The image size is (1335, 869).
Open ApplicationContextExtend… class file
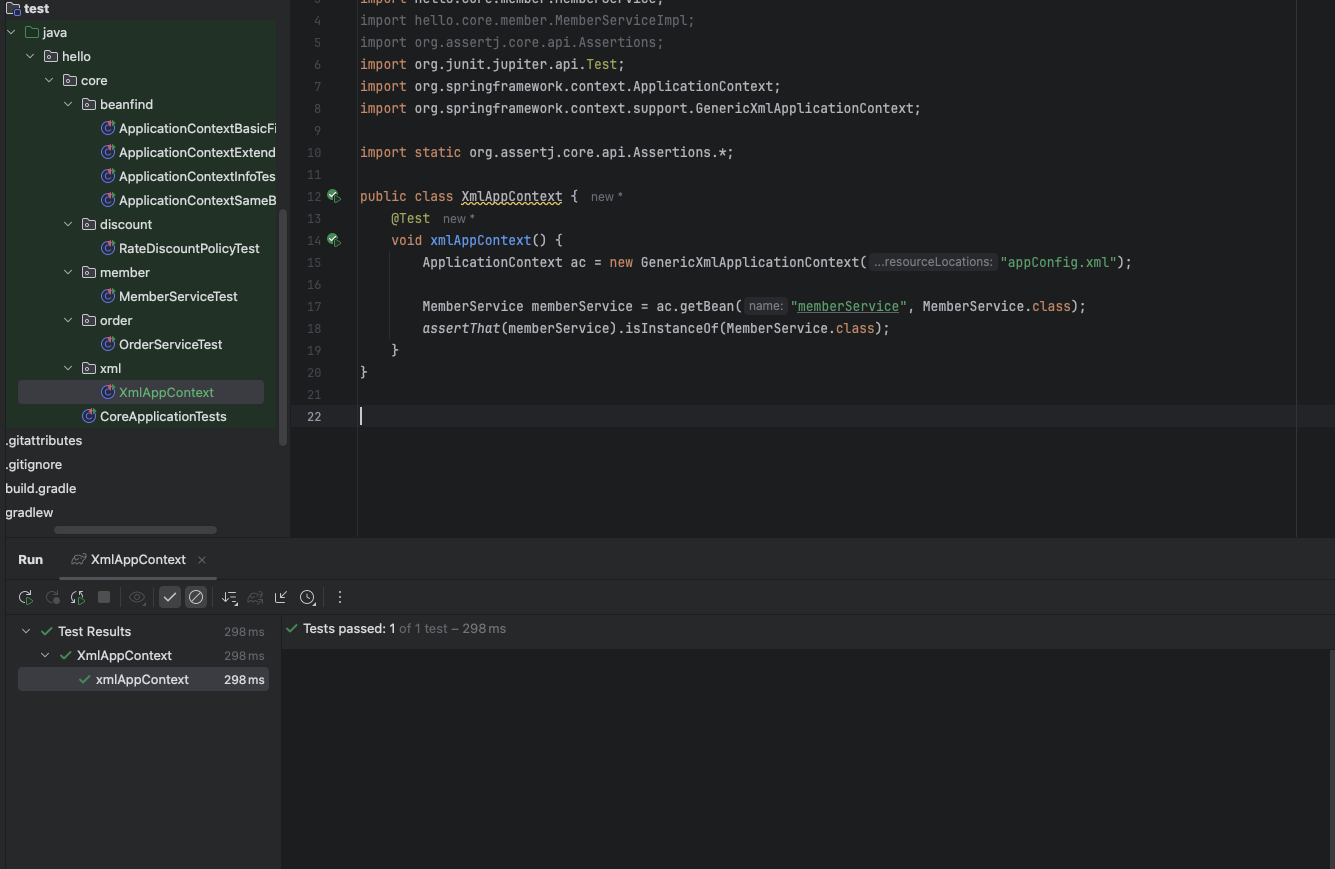click(x=197, y=153)
